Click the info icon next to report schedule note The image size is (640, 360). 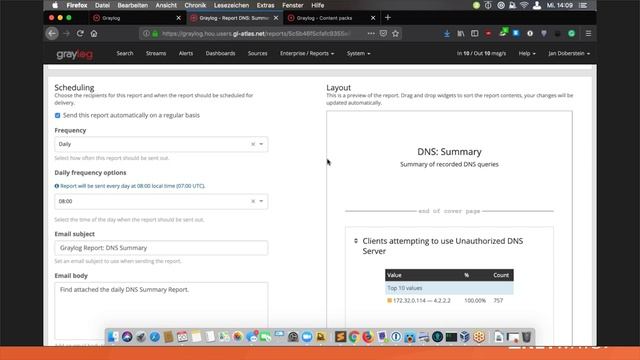coord(57,186)
